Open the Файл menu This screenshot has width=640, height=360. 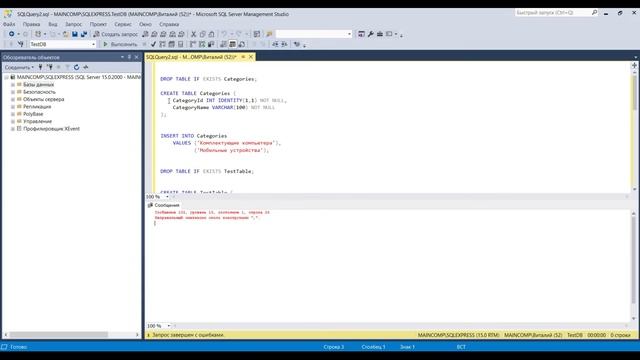(9, 24)
